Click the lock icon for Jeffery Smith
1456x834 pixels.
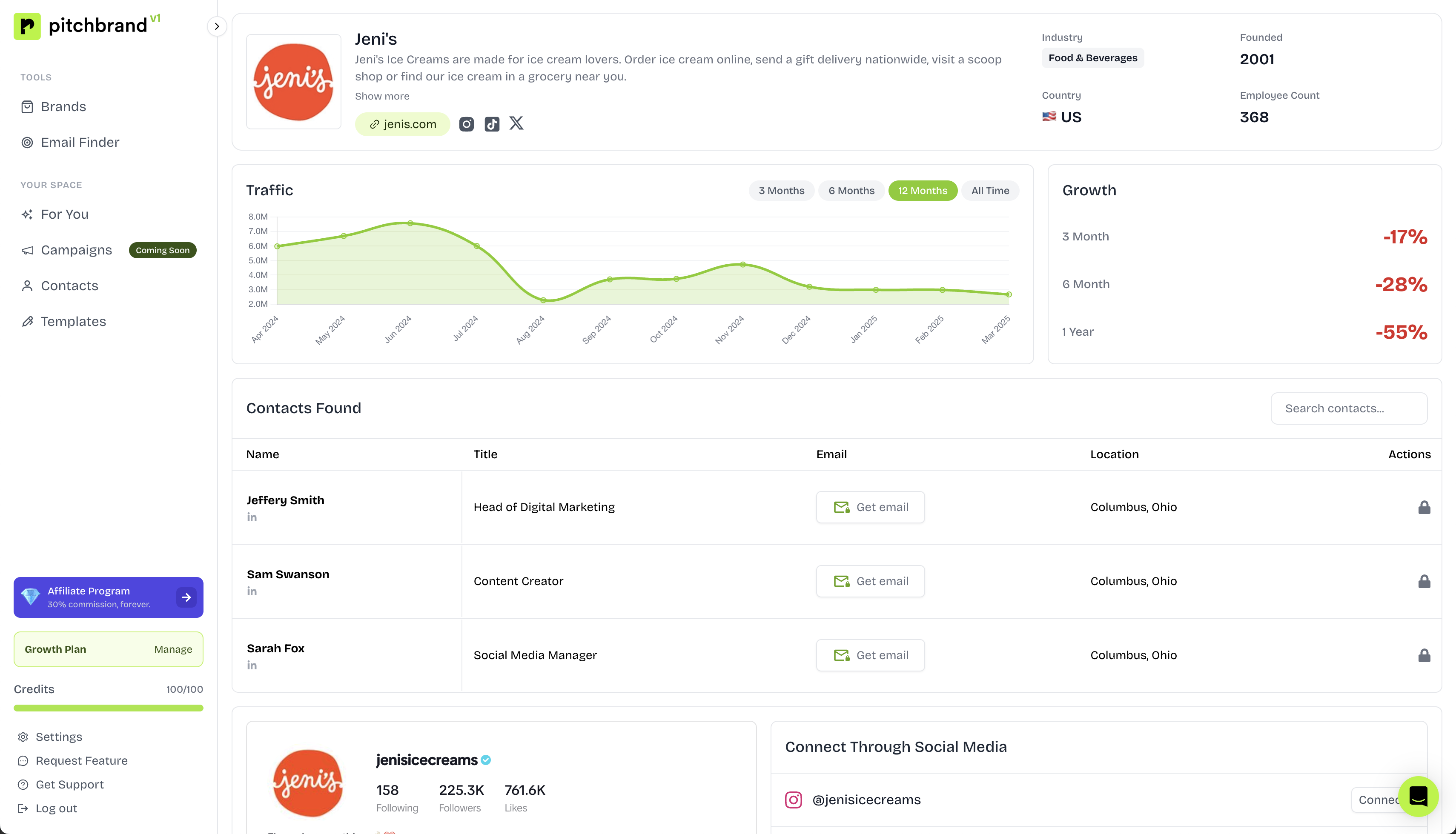pyautogui.click(x=1424, y=508)
